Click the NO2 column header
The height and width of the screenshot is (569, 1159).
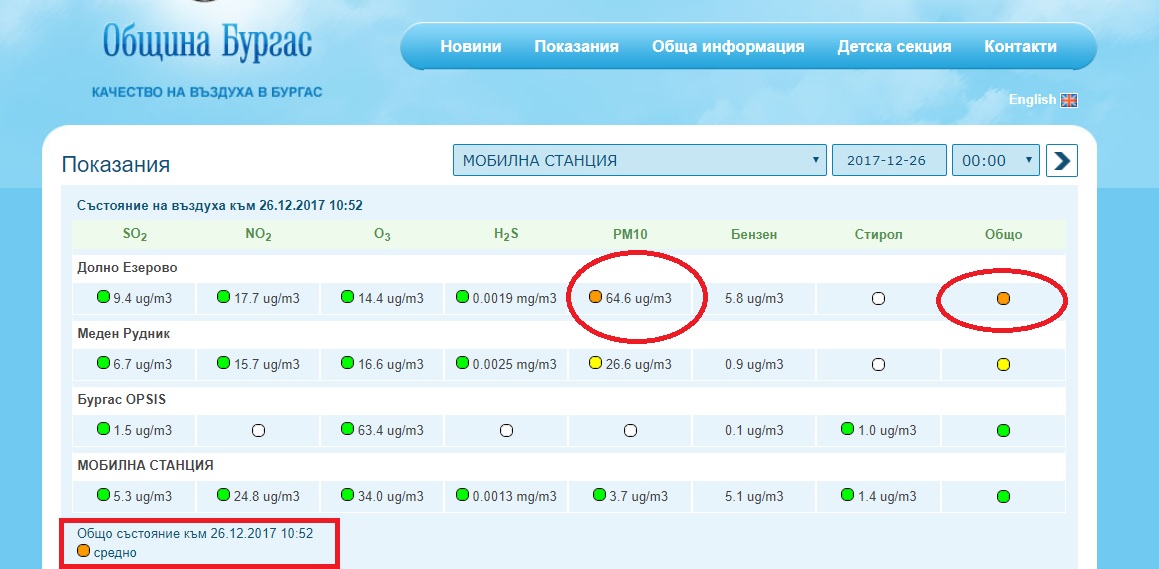click(x=258, y=235)
